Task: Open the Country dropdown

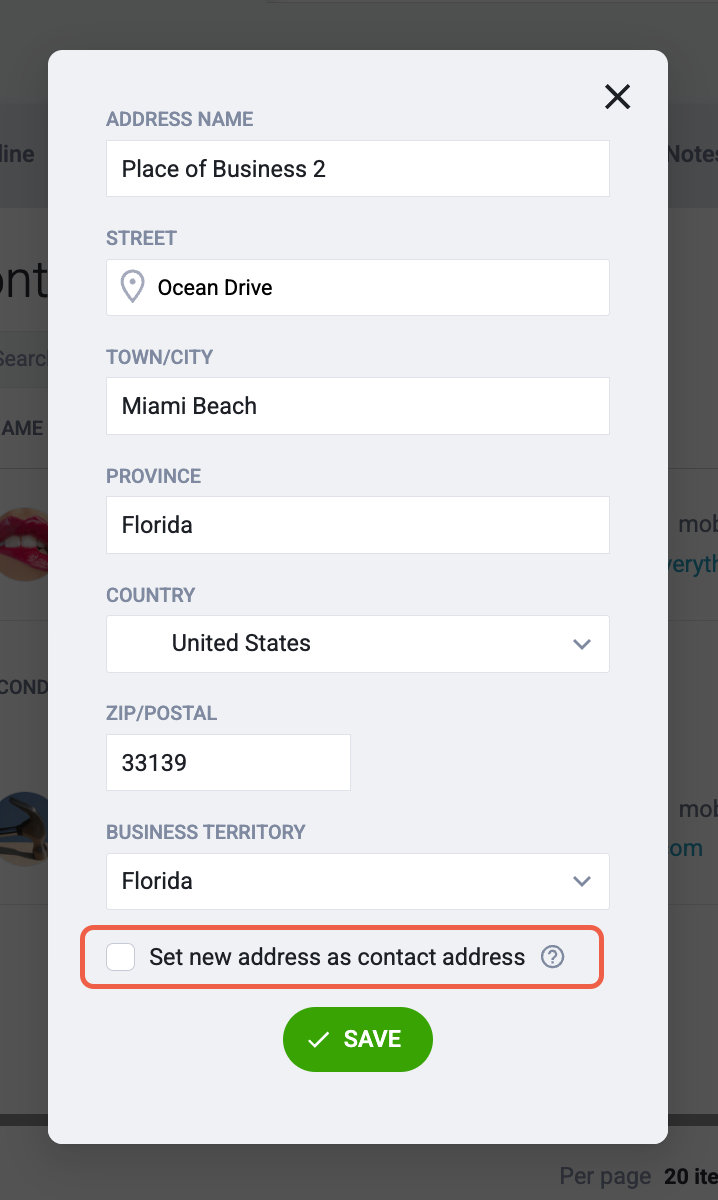Action: tap(358, 644)
